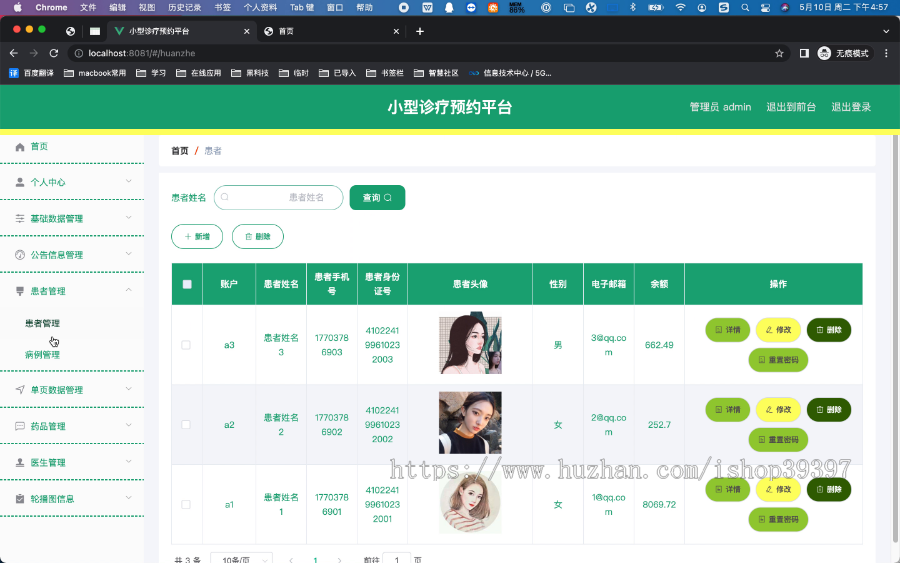Click the person icon beside 个人中心

[20, 183]
